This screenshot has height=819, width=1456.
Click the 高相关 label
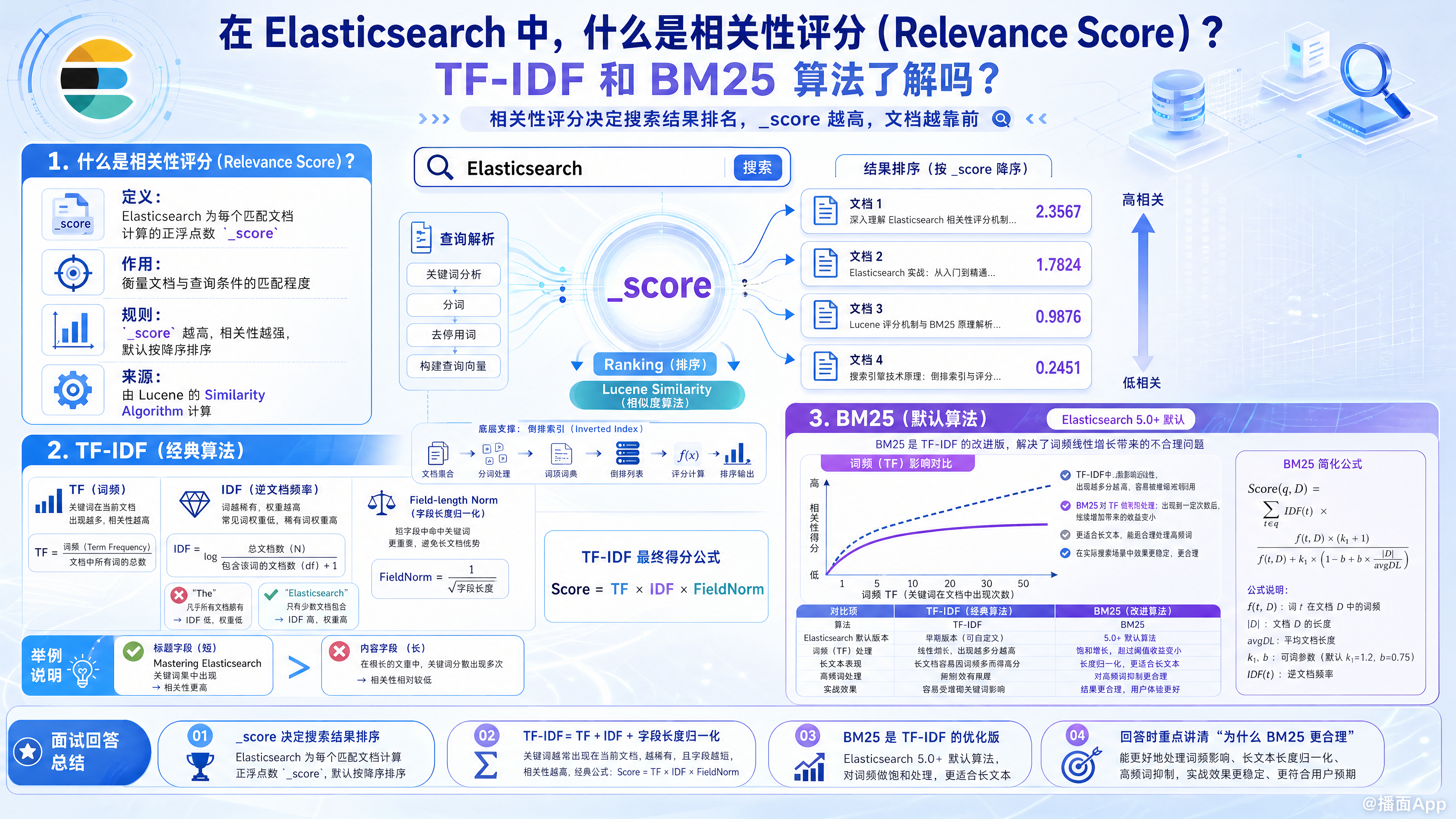pyautogui.click(x=1142, y=199)
